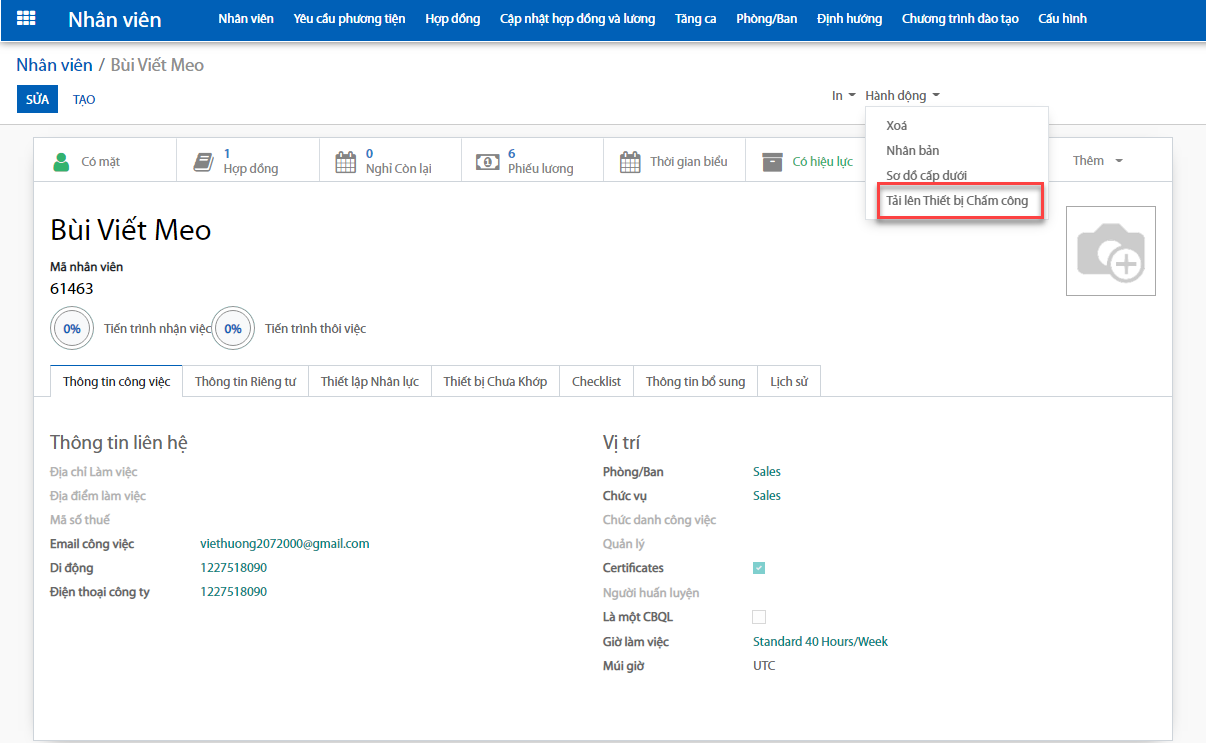Open Cập nhật hợp đồng và lương menu
Screen dimensions: 1206x743
(x=577, y=19)
